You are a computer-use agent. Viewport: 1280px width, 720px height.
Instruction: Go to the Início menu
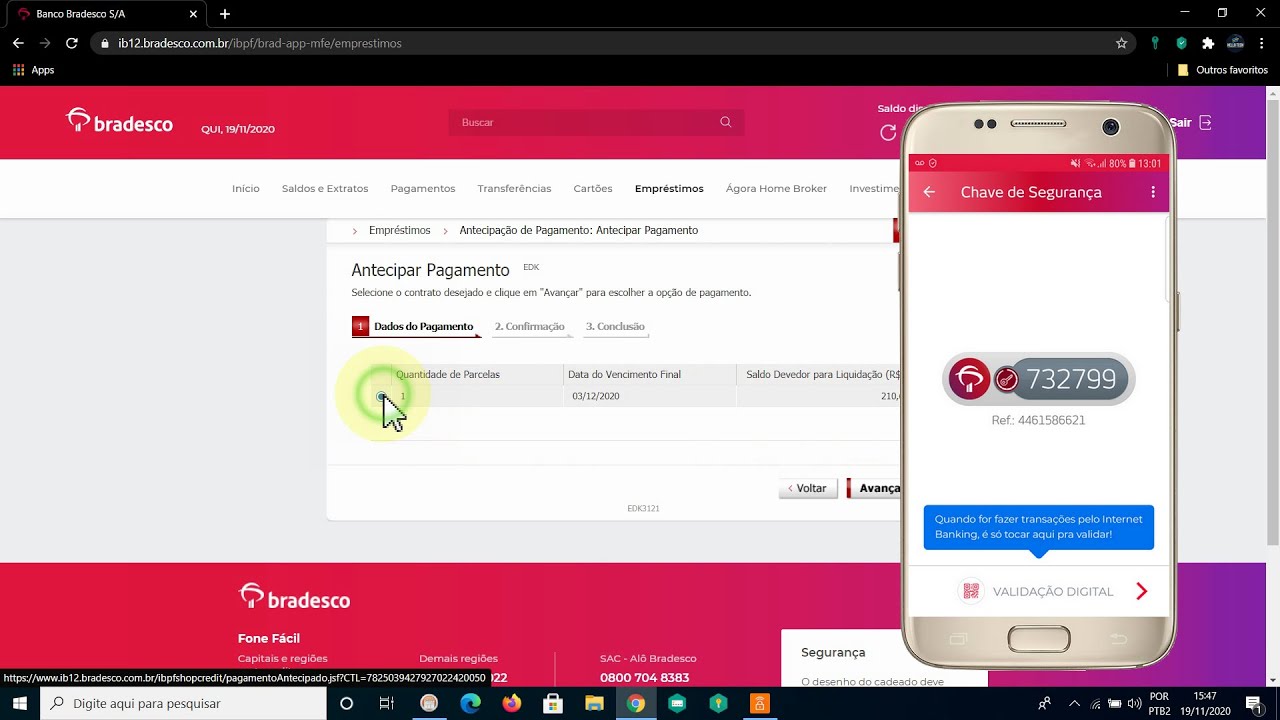pyautogui.click(x=246, y=188)
